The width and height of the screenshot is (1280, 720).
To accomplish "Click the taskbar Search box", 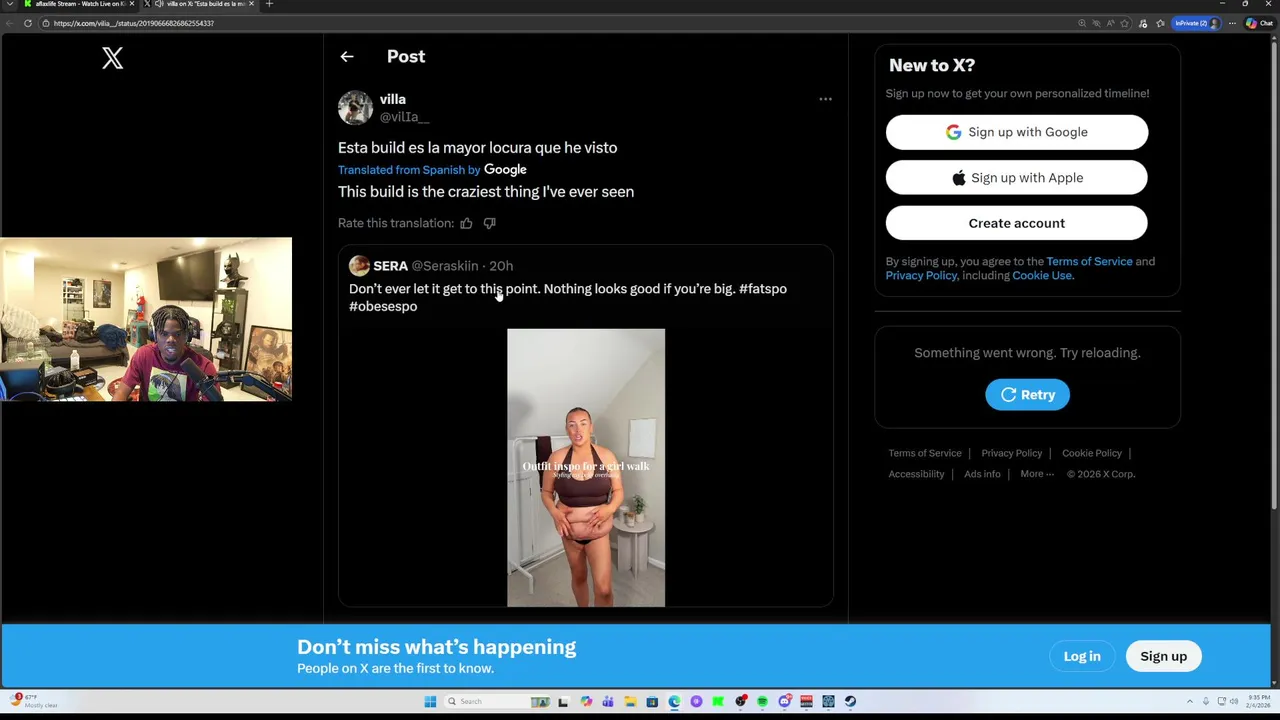I will click(498, 702).
